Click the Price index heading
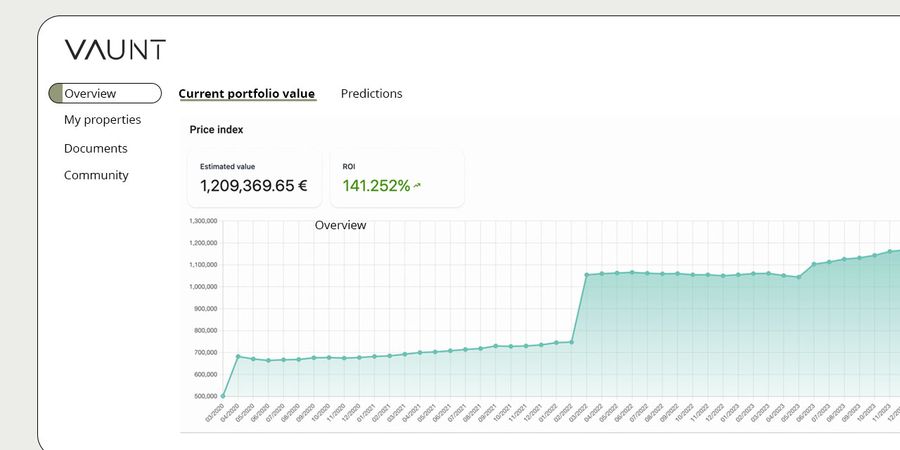This screenshot has height=450, width=900. point(216,130)
